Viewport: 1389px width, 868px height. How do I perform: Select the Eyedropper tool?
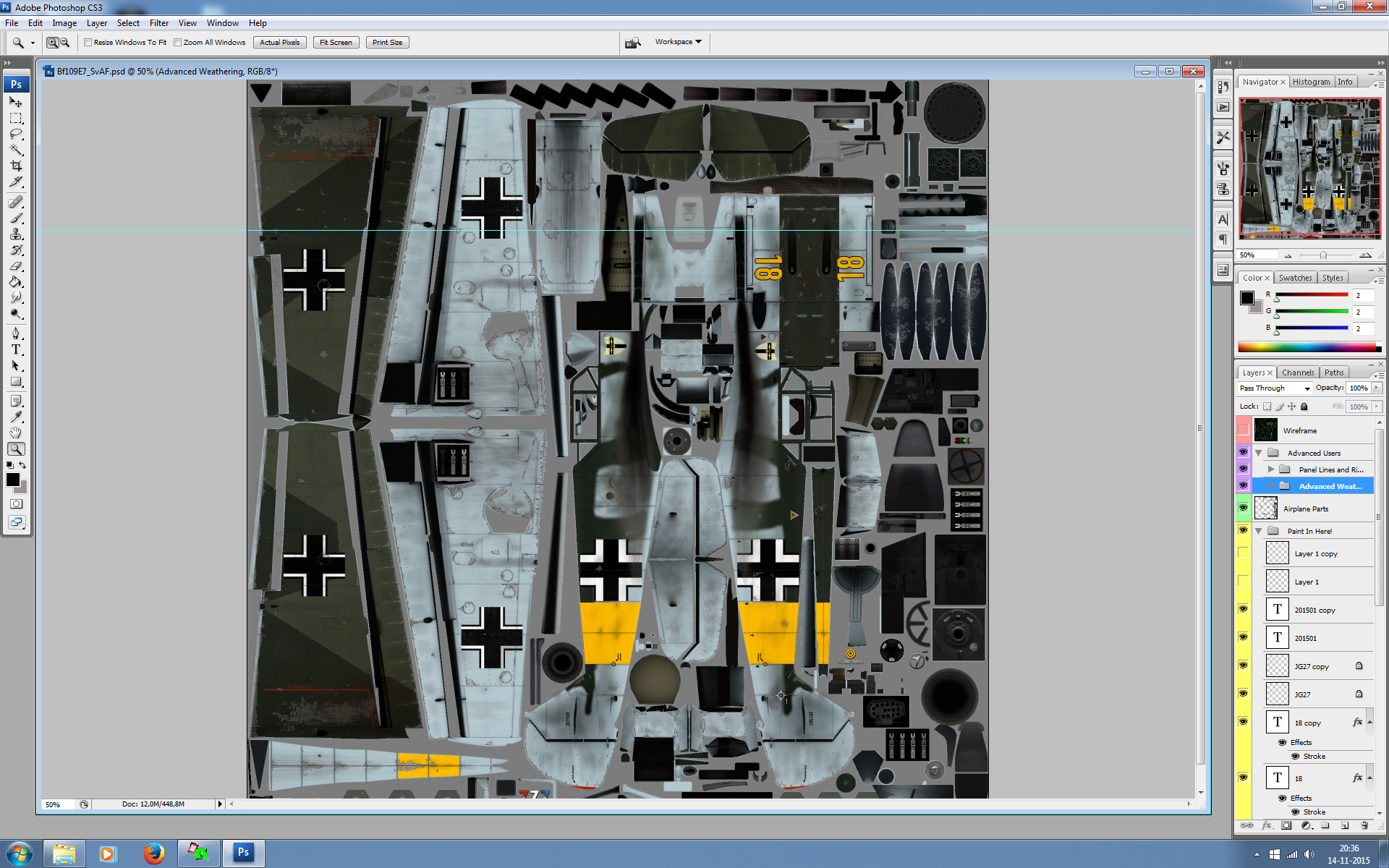[16, 417]
